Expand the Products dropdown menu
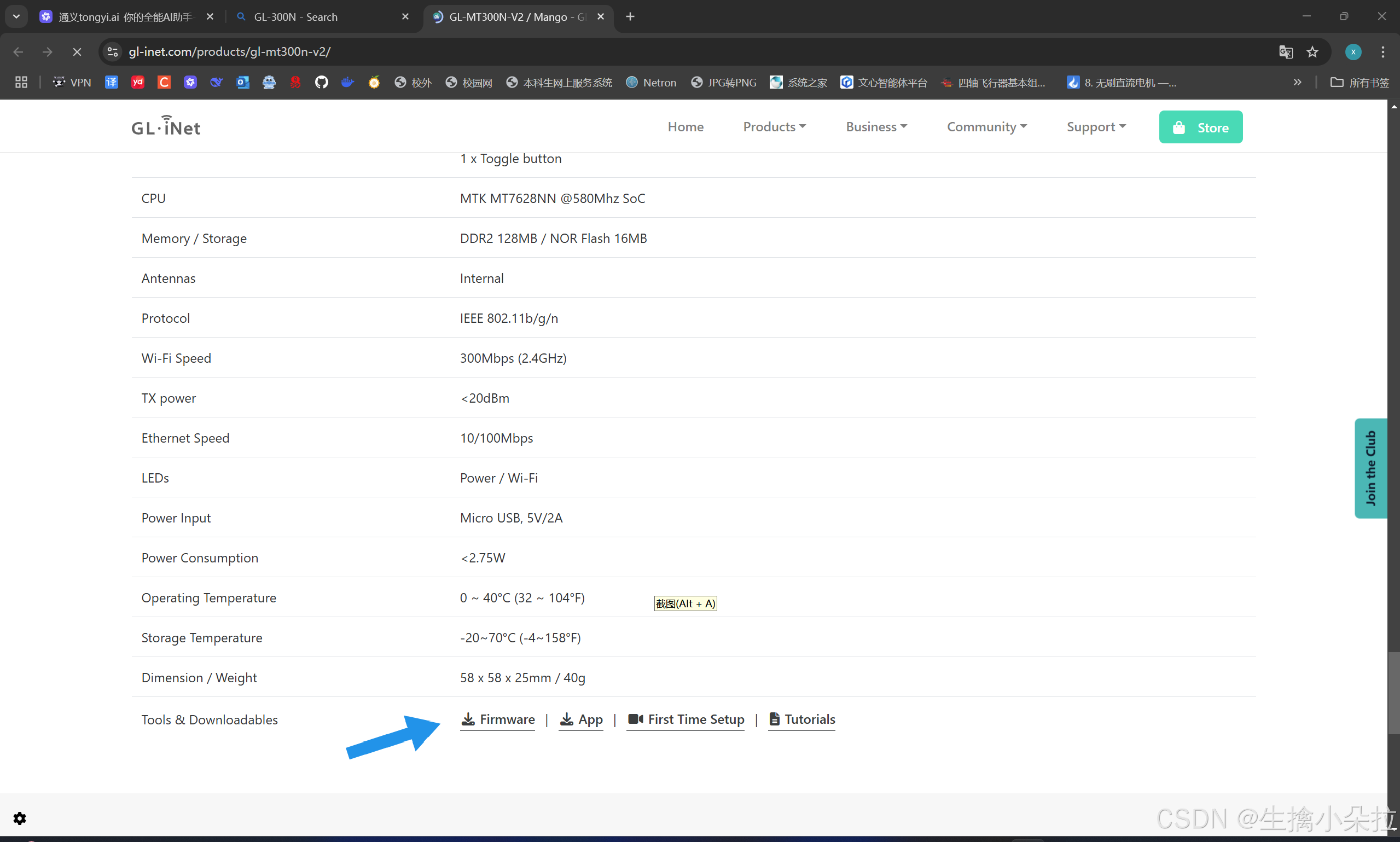This screenshot has width=1400, height=842. pos(774,126)
